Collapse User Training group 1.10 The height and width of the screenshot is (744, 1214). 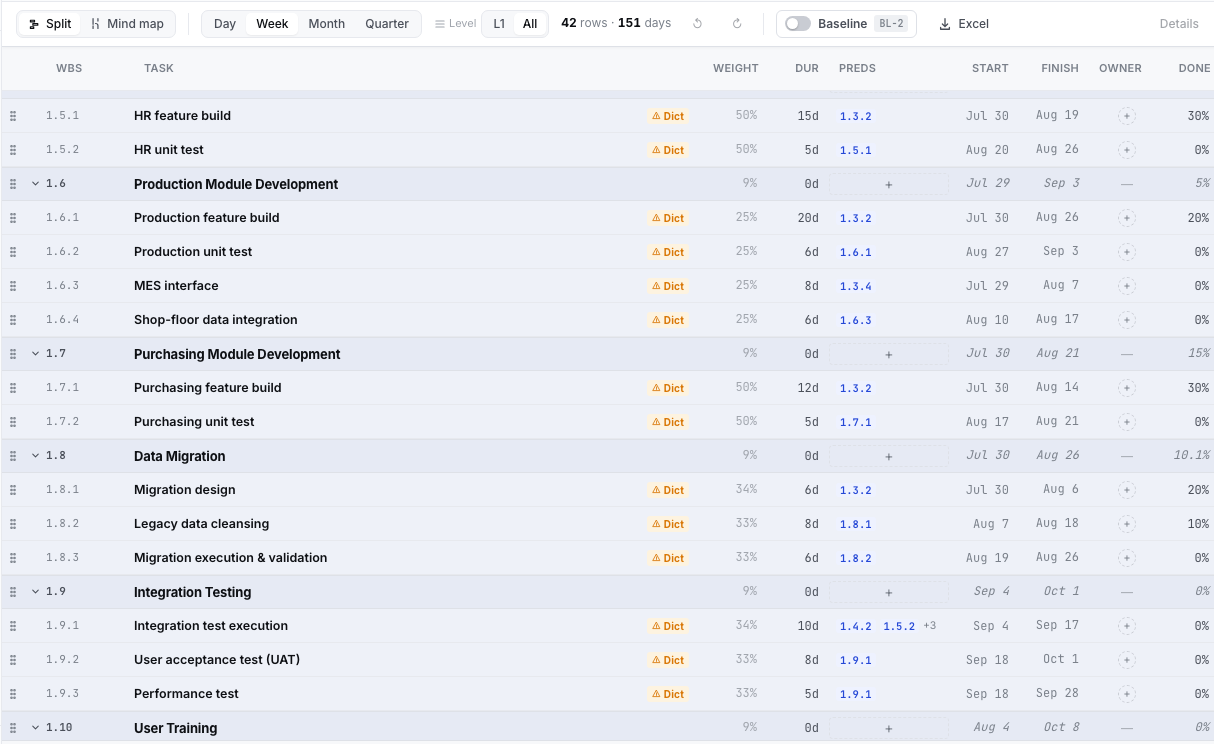point(35,728)
